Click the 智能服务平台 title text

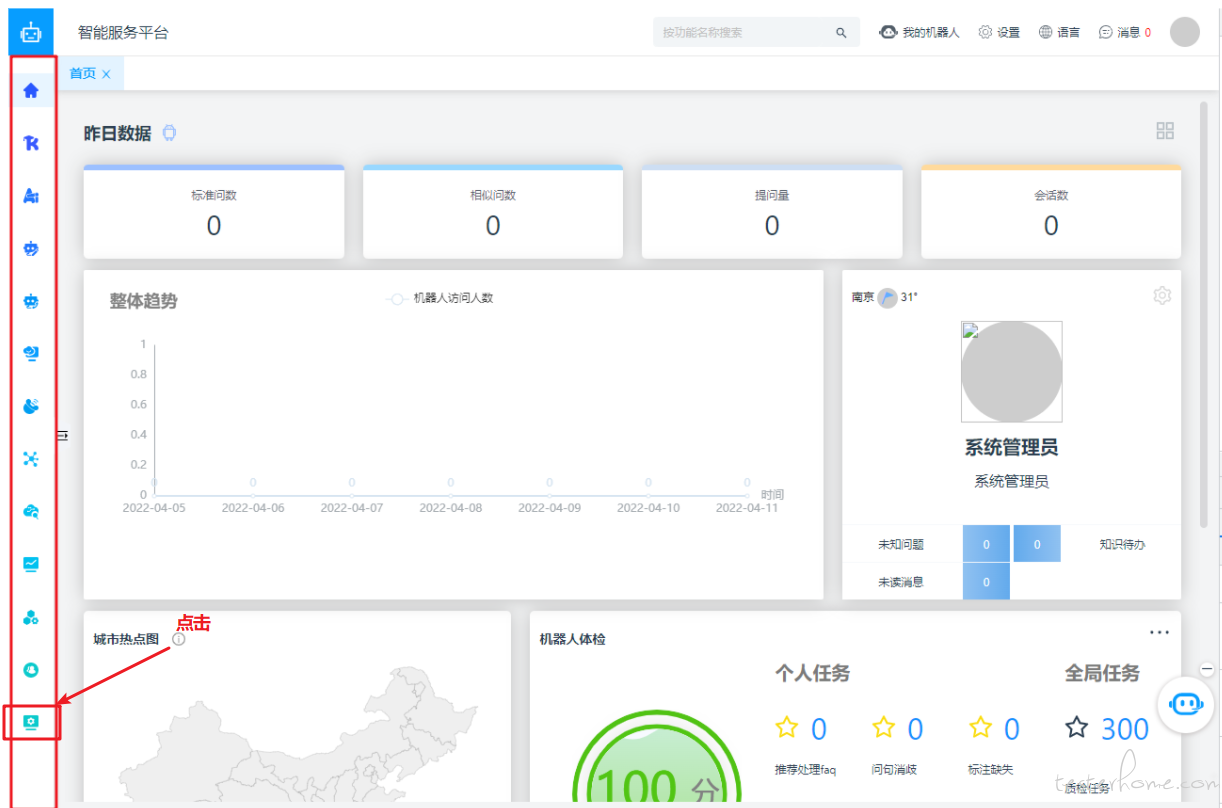[124, 33]
